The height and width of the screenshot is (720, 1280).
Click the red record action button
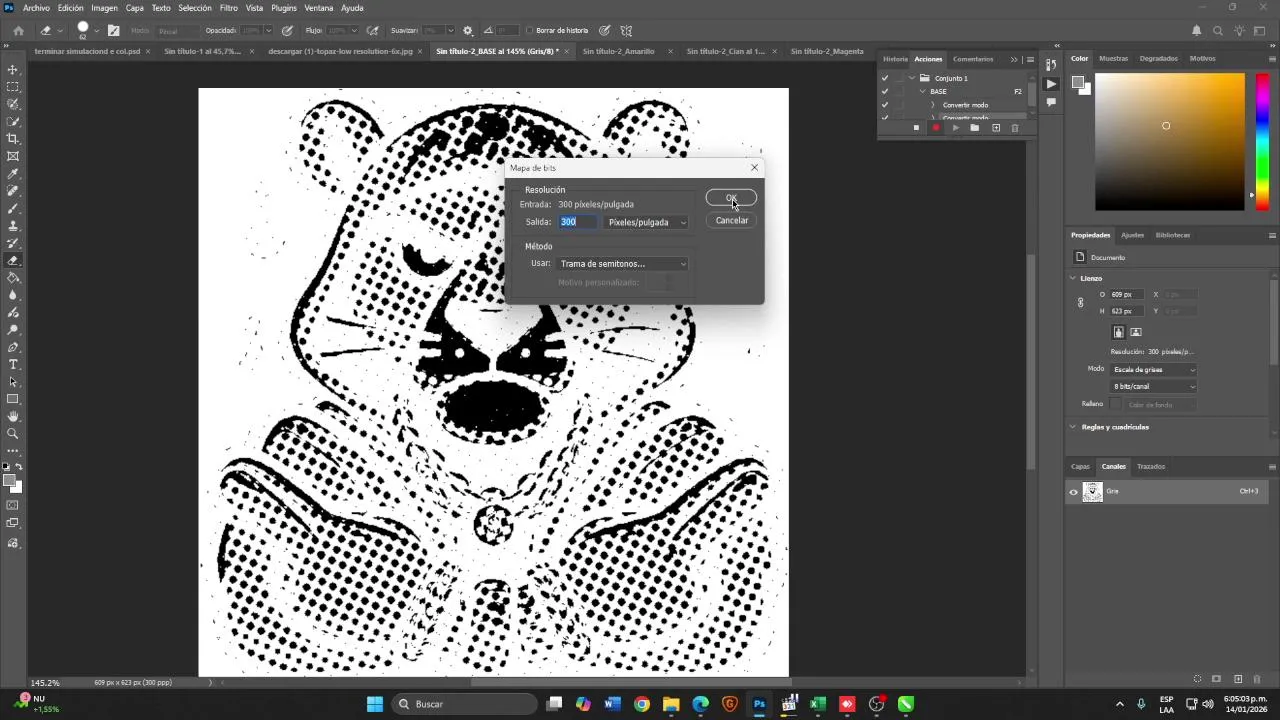(936, 128)
